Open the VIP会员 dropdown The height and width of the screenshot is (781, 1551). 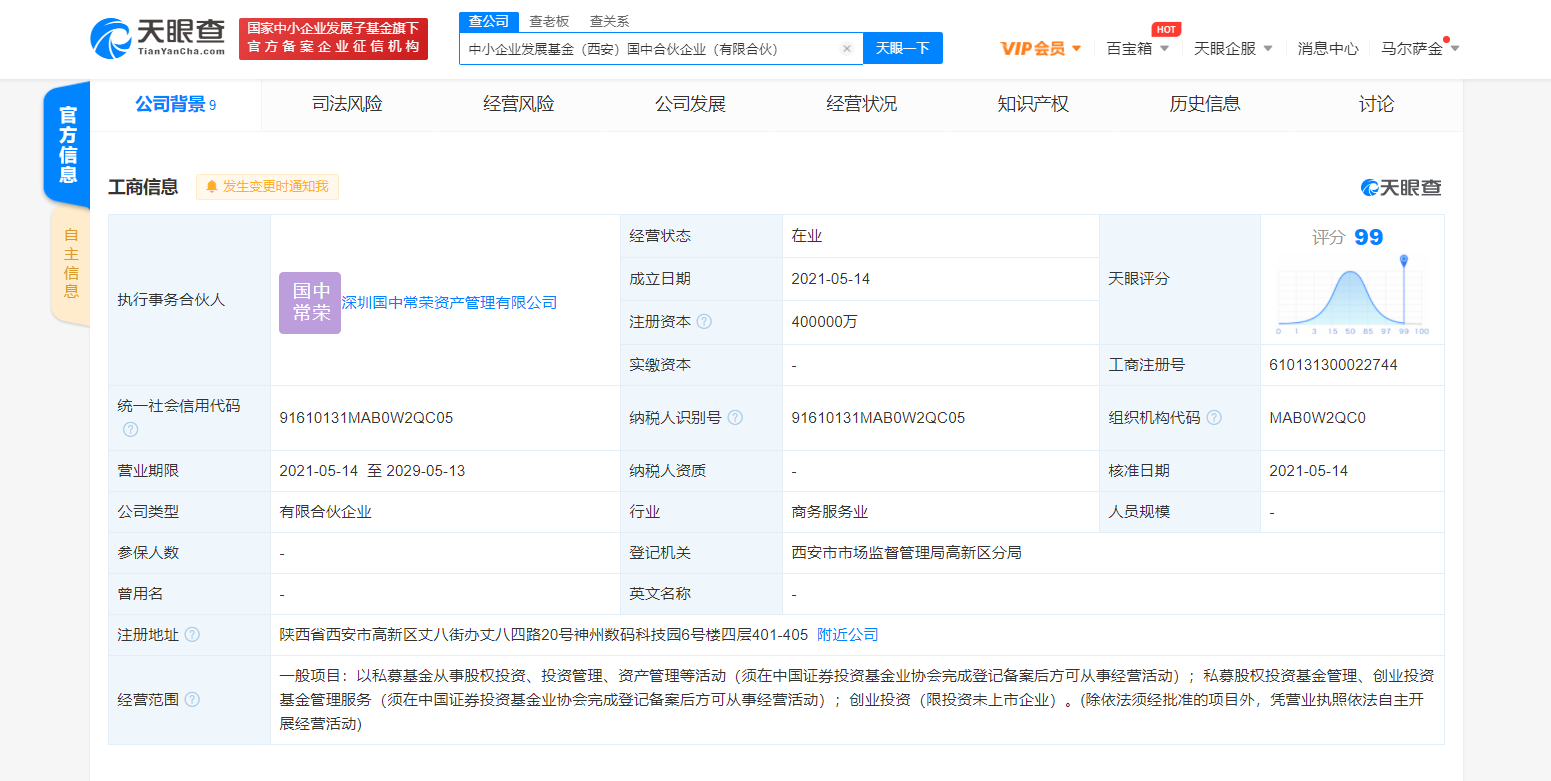pyautogui.click(x=1041, y=48)
